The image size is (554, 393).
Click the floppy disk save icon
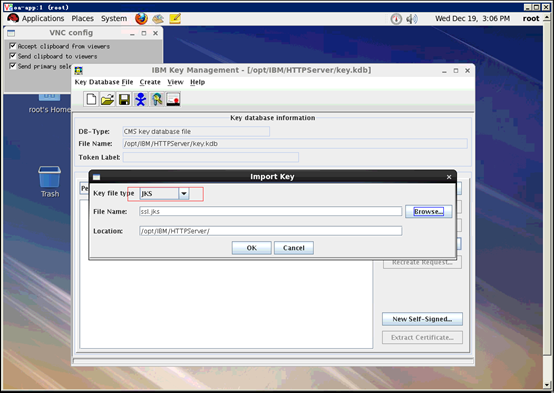click(x=124, y=99)
